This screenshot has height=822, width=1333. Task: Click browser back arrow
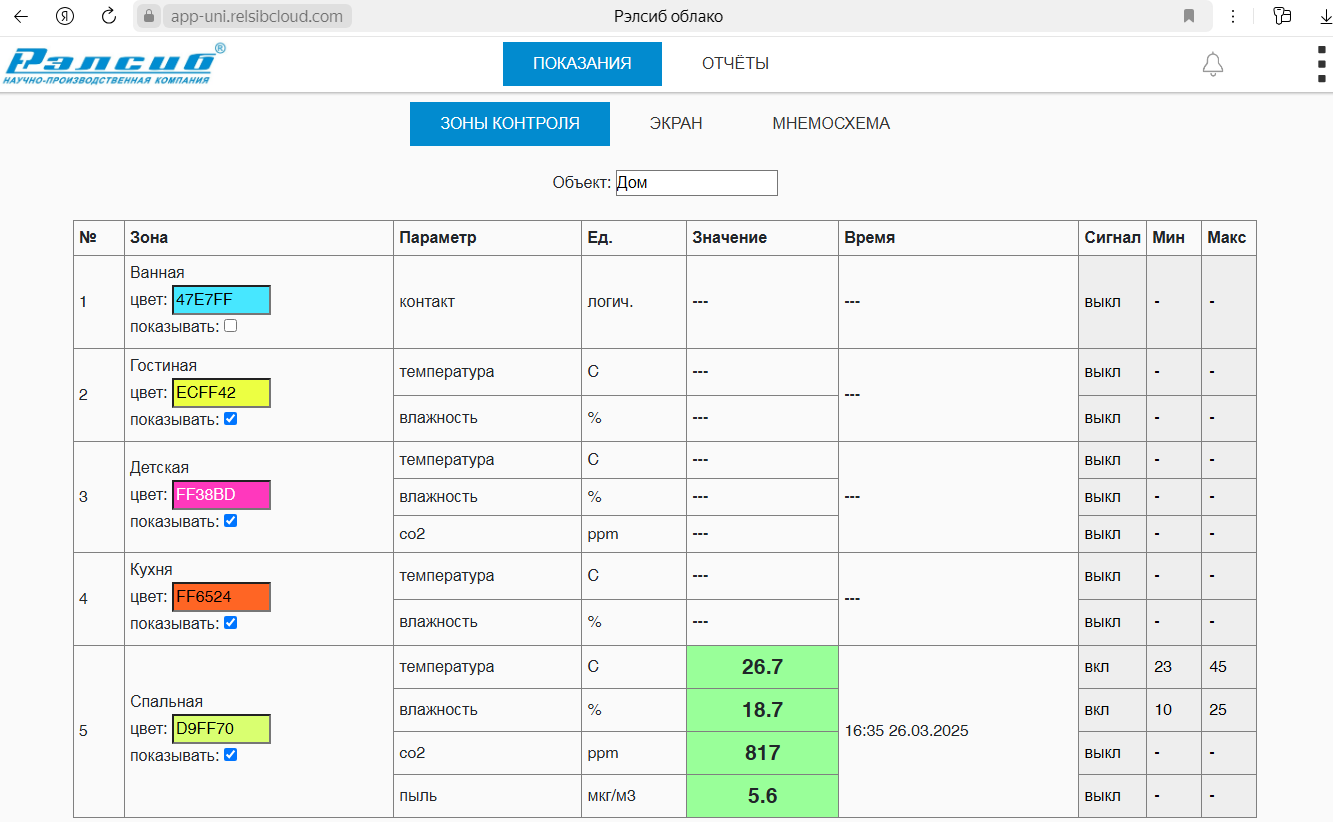coord(21,16)
